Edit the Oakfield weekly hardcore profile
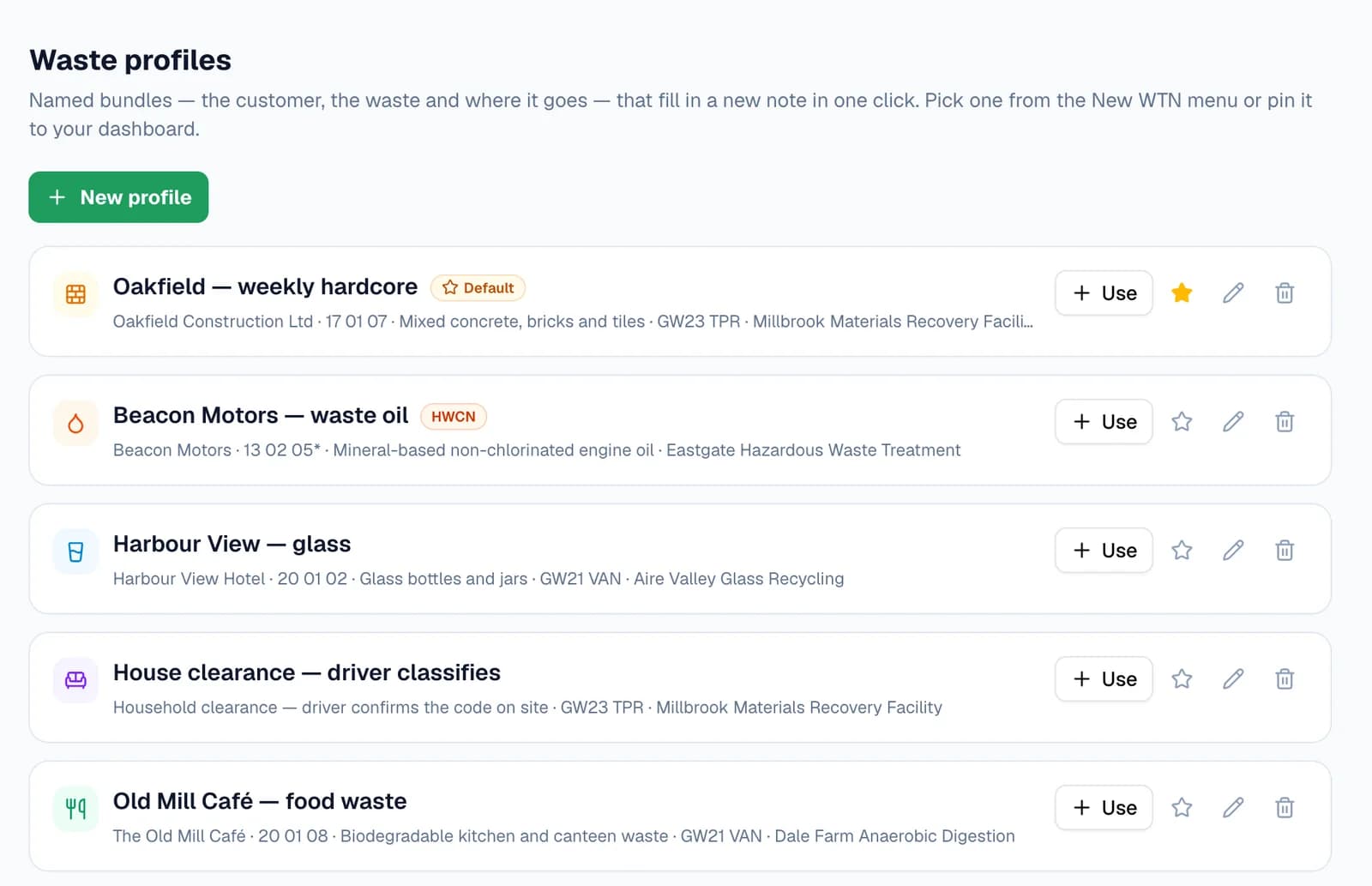 coord(1233,293)
